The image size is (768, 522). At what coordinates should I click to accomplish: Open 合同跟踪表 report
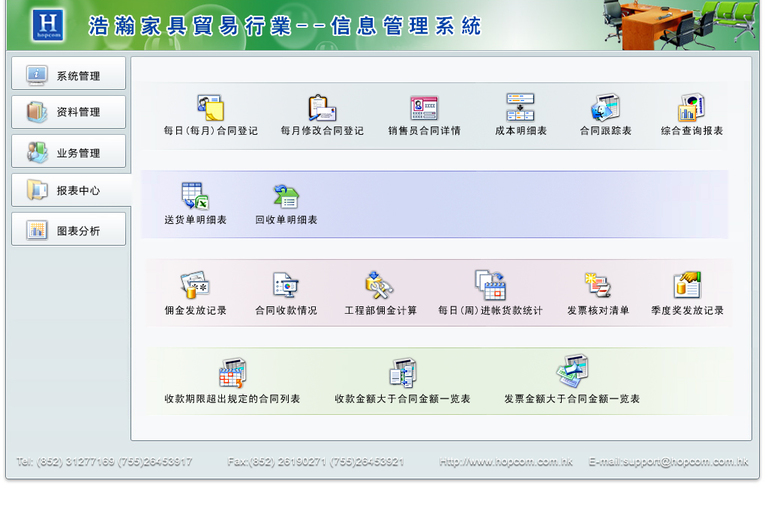point(605,108)
